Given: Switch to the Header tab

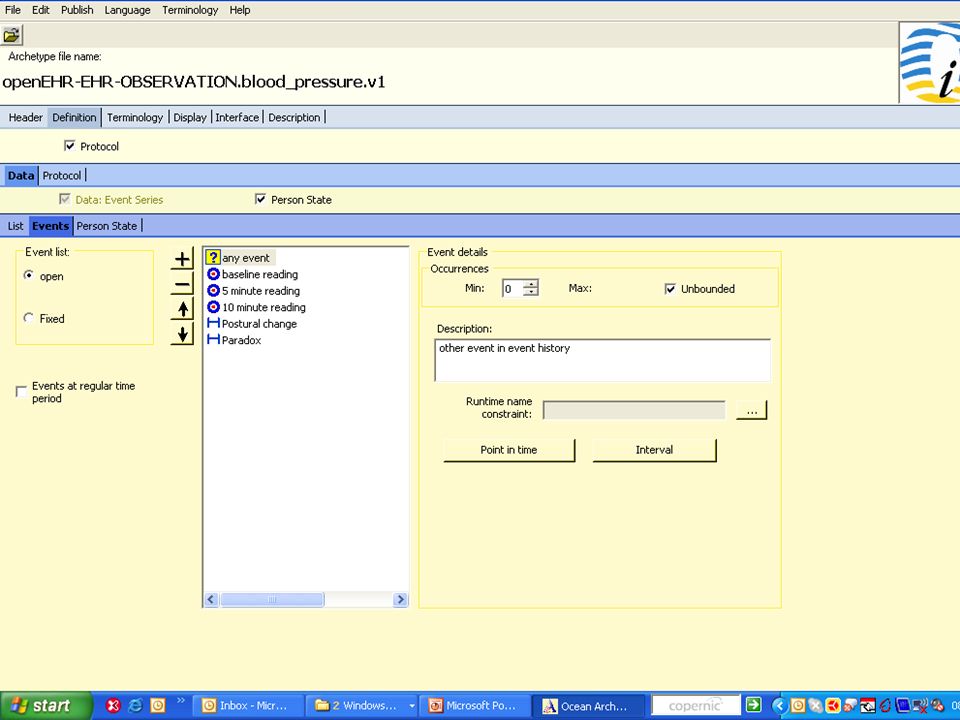Looking at the screenshot, I should [25, 117].
